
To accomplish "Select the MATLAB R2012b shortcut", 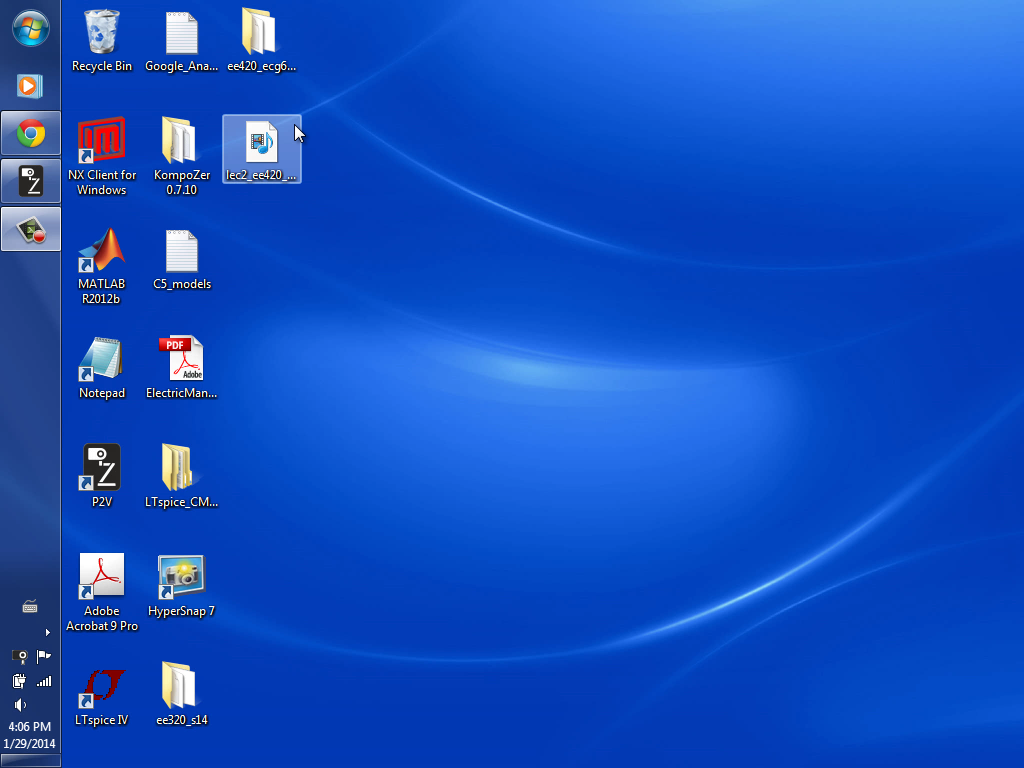I will tap(102, 266).
